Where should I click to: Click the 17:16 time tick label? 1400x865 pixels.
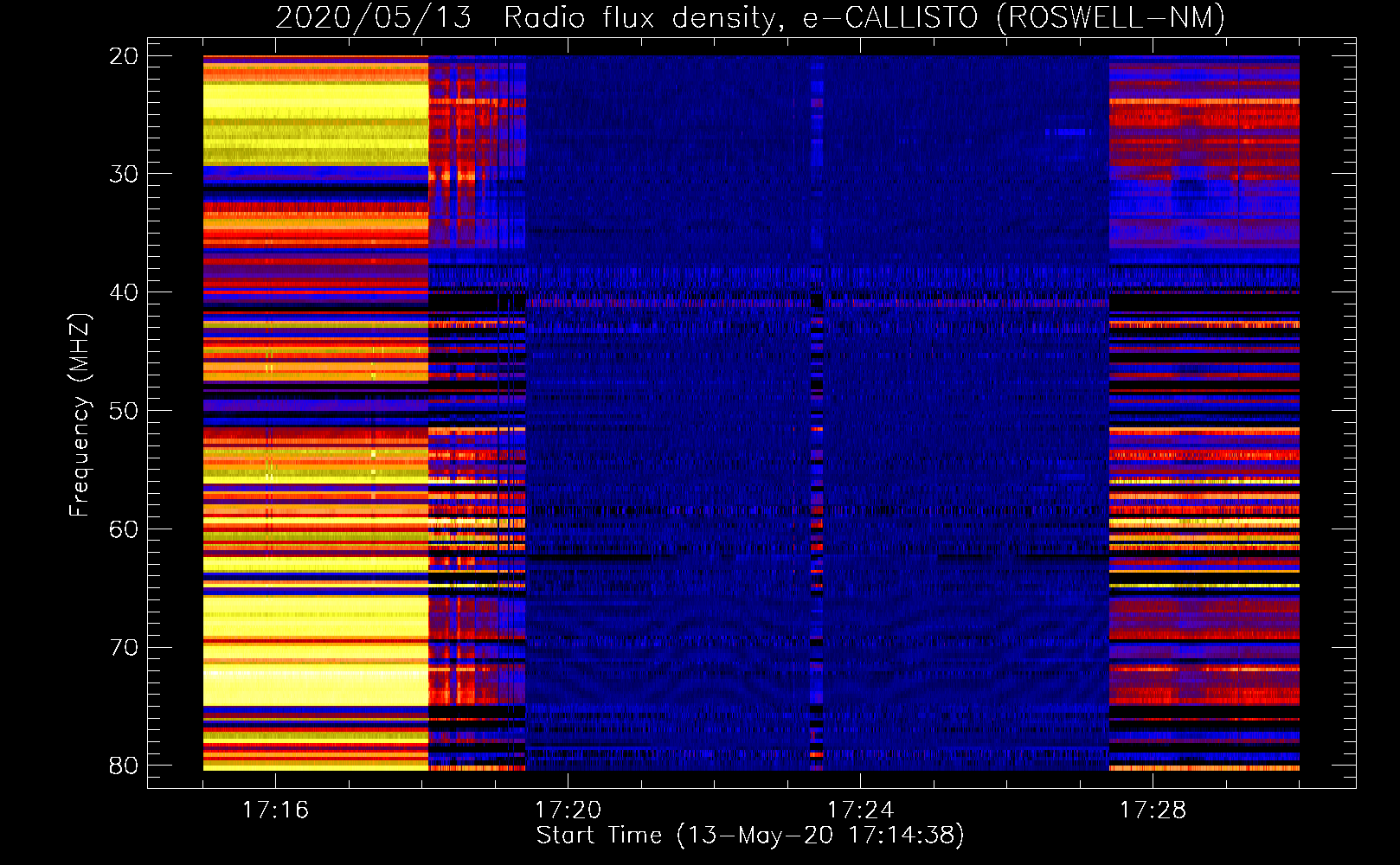(275, 811)
